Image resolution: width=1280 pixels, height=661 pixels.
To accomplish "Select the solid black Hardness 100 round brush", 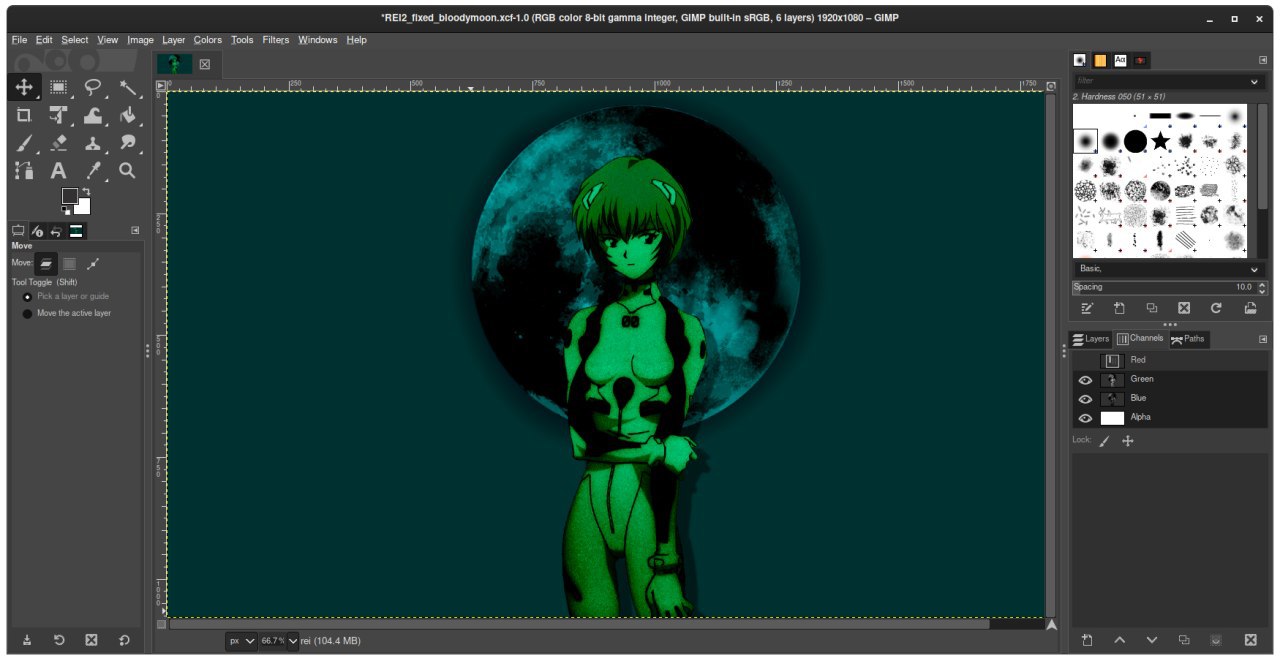I will (x=1135, y=141).
